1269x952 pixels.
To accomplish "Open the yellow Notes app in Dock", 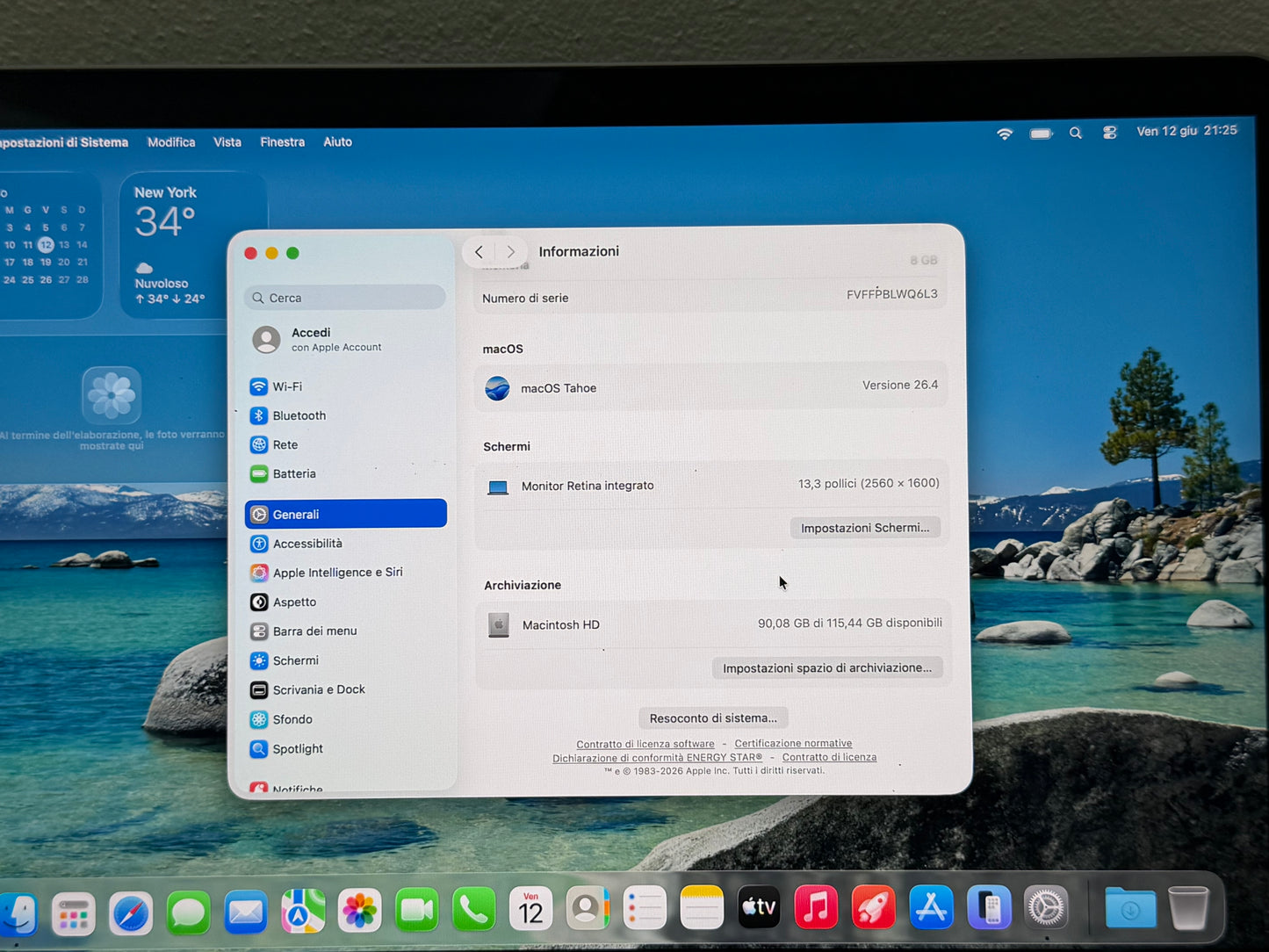I will tap(702, 908).
